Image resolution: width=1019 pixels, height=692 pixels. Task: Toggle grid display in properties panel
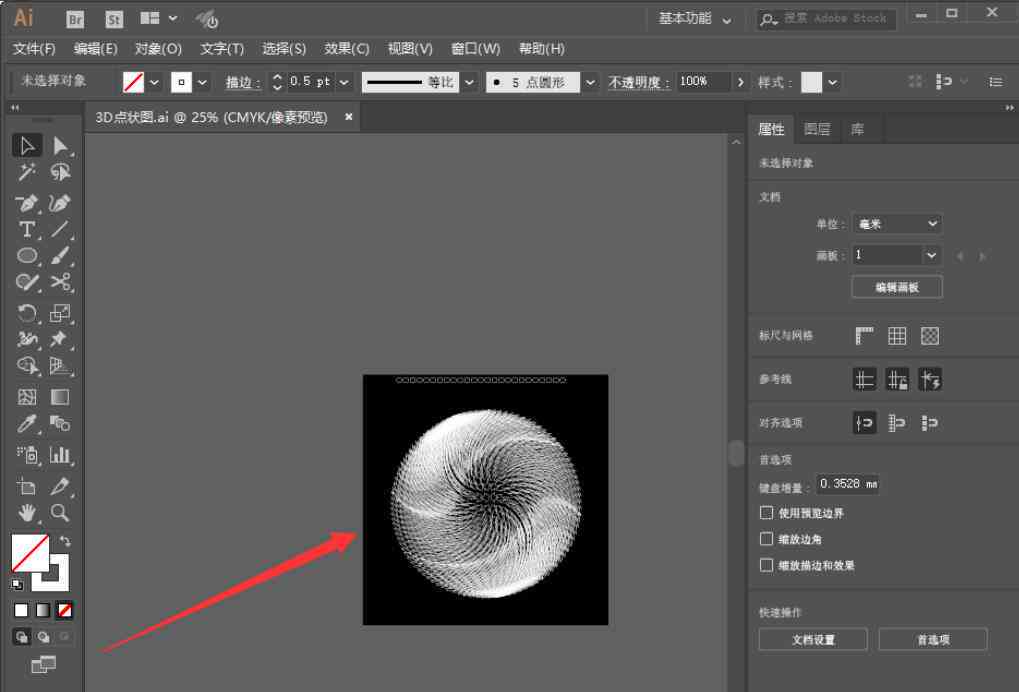(x=897, y=336)
